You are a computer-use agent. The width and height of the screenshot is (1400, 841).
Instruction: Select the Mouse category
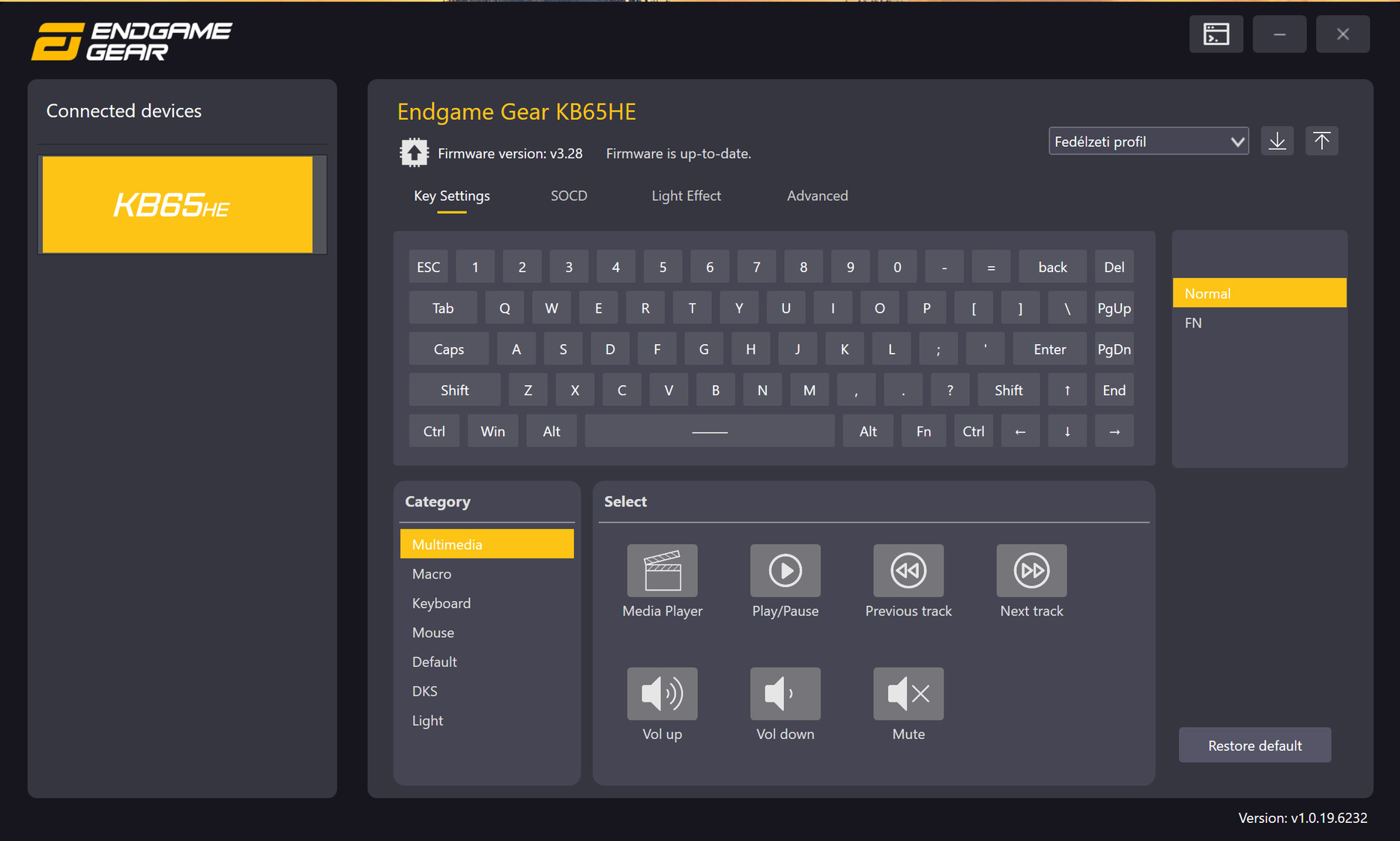486,632
